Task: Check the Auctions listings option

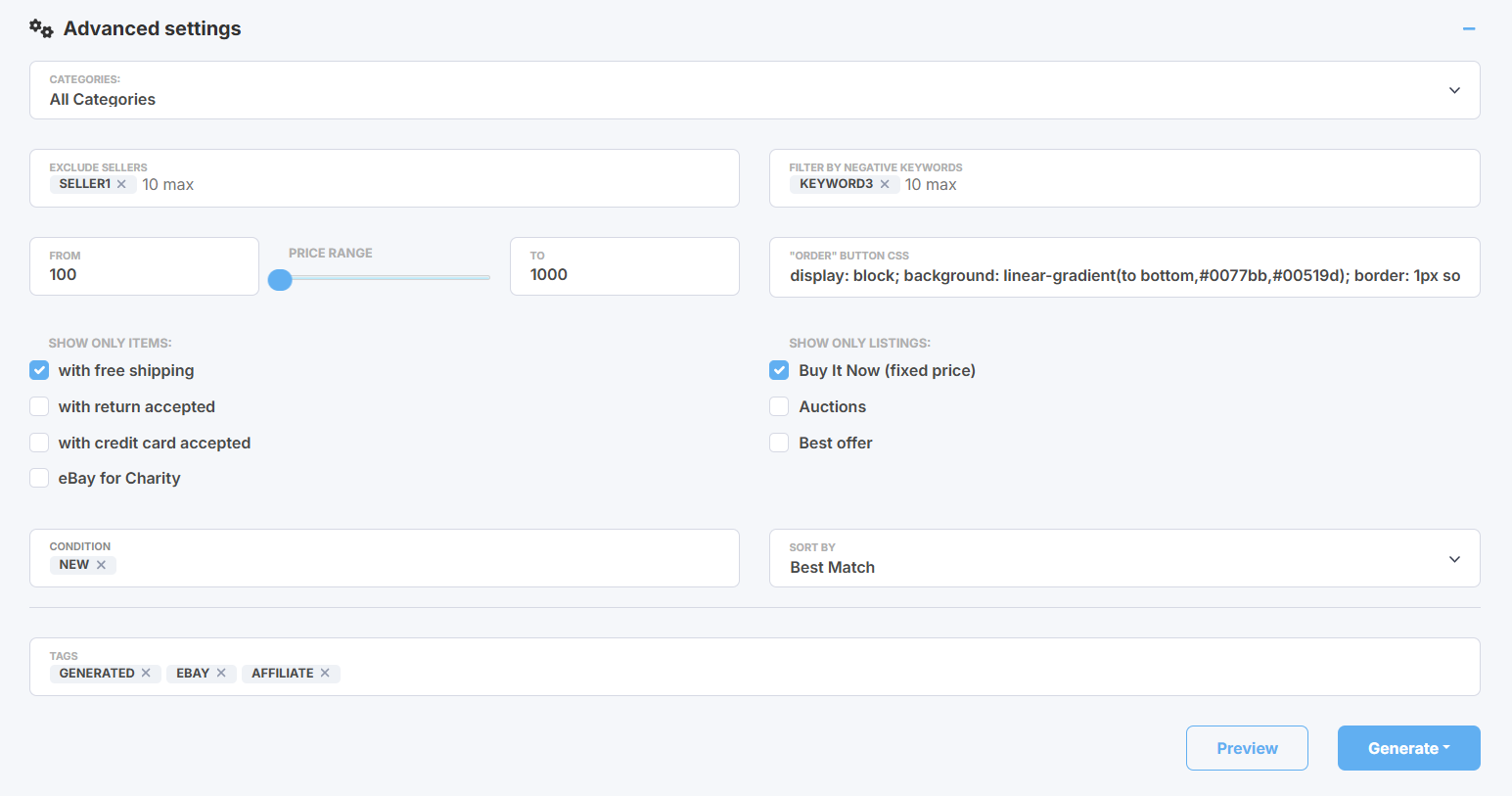Action: click(x=779, y=406)
